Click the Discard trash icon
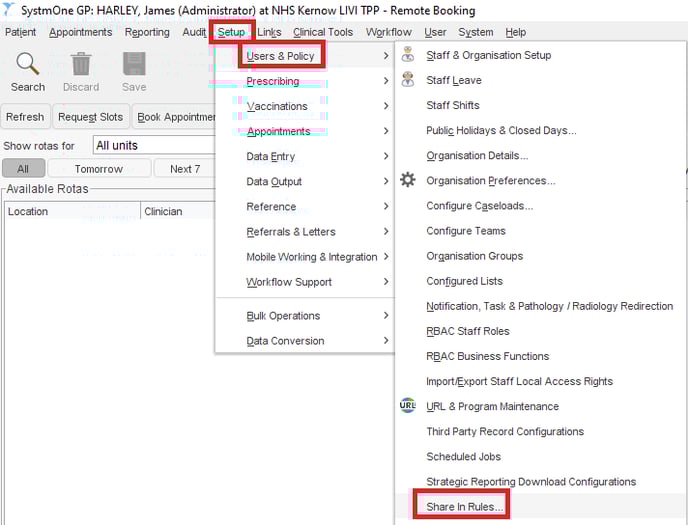 pos(81,64)
